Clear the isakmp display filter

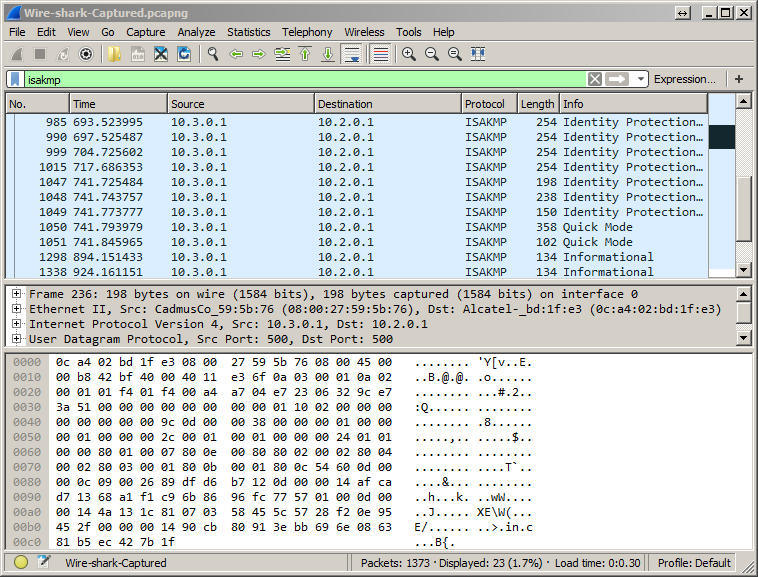point(595,79)
